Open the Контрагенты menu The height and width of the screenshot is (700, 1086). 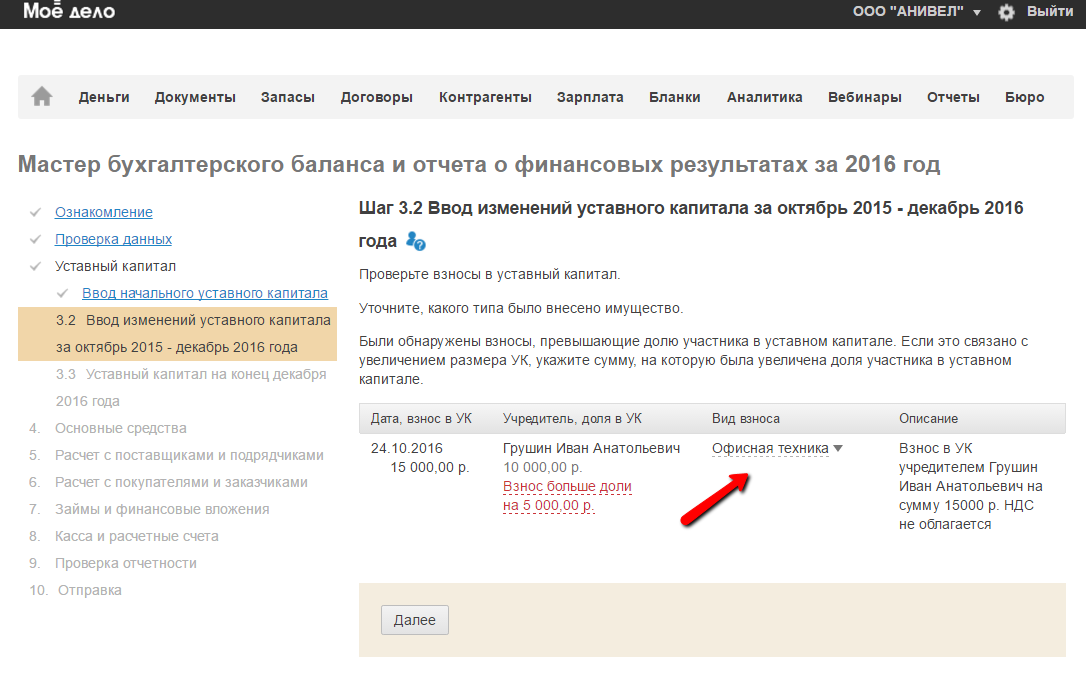click(x=485, y=97)
